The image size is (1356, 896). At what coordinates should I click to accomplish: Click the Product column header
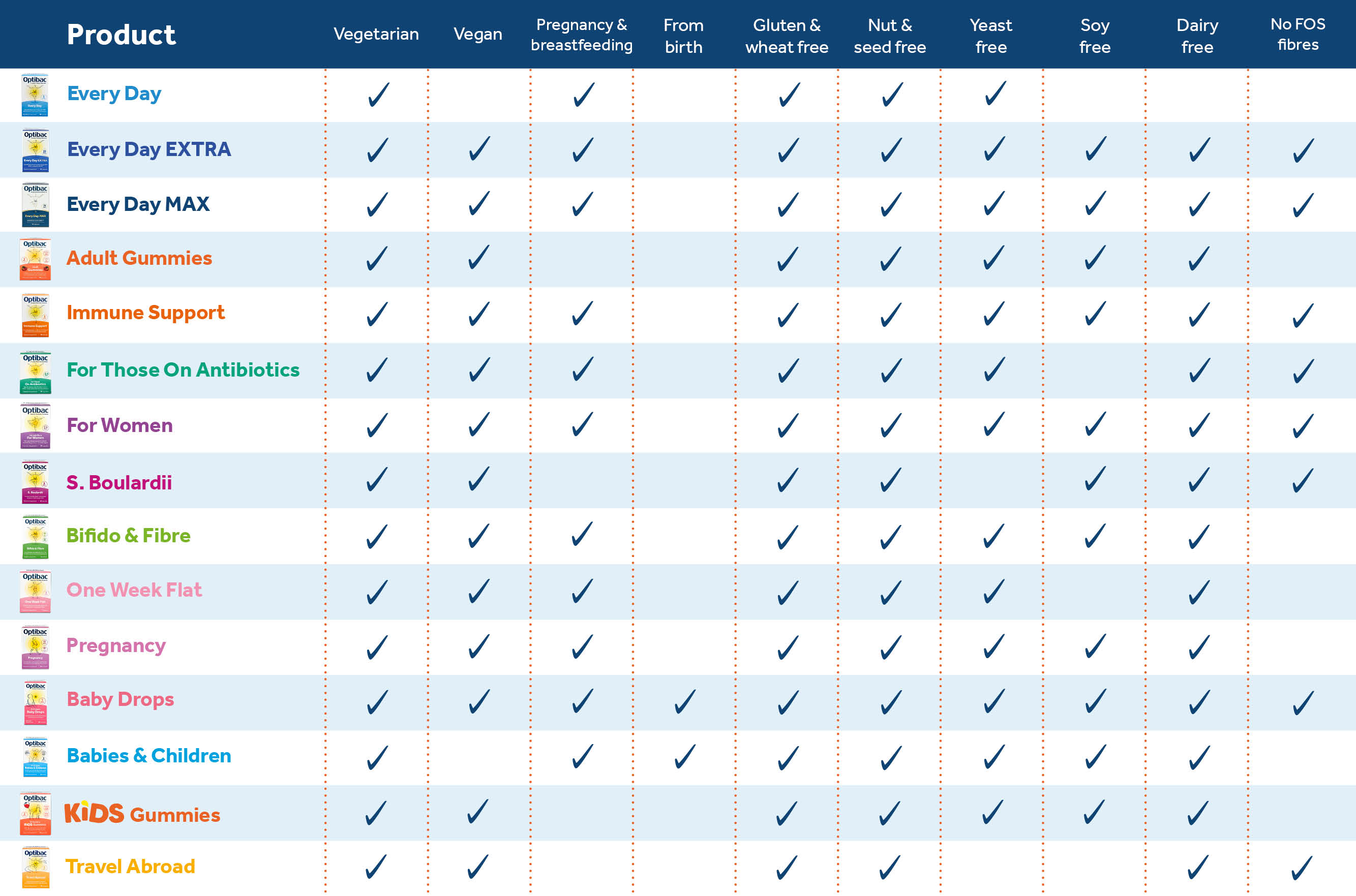(121, 34)
